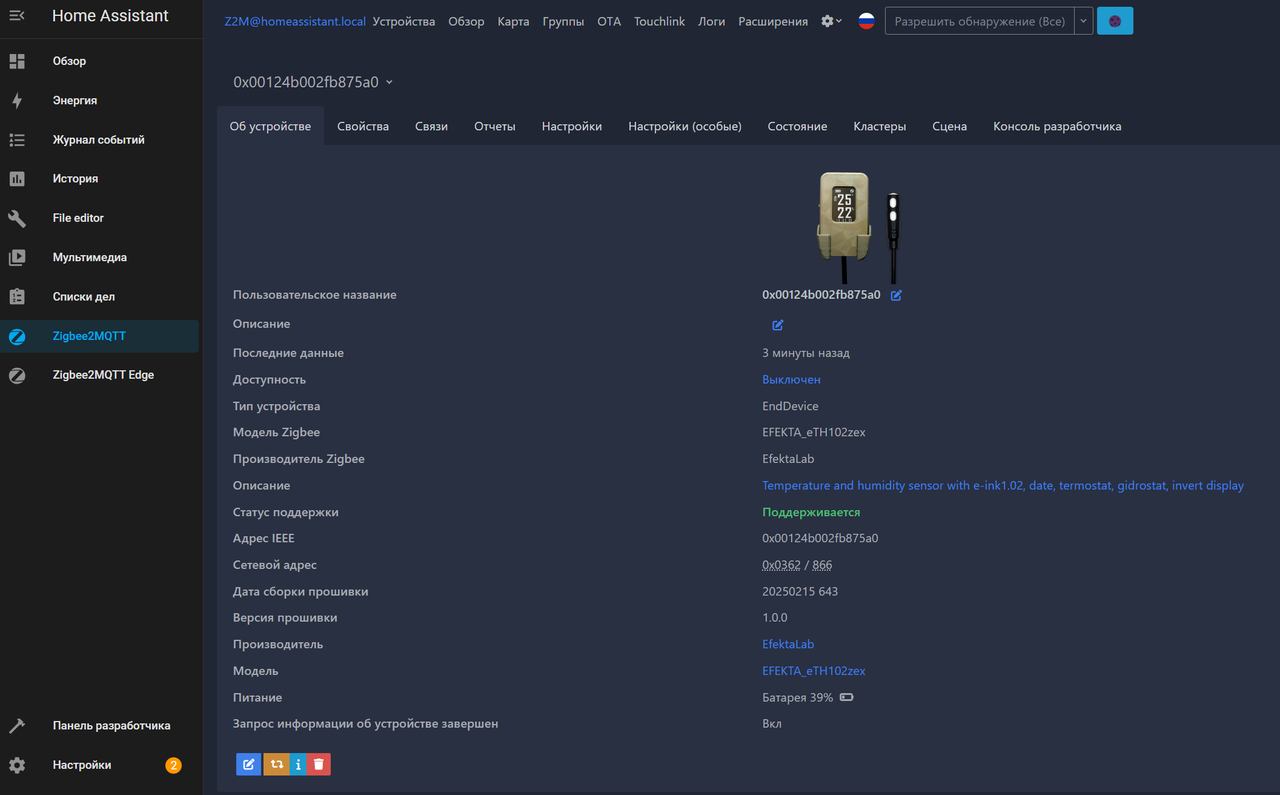The width and height of the screenshot is (1280, 795).
Task: Open the Группы navbar item
Action: tap(563, 21)
